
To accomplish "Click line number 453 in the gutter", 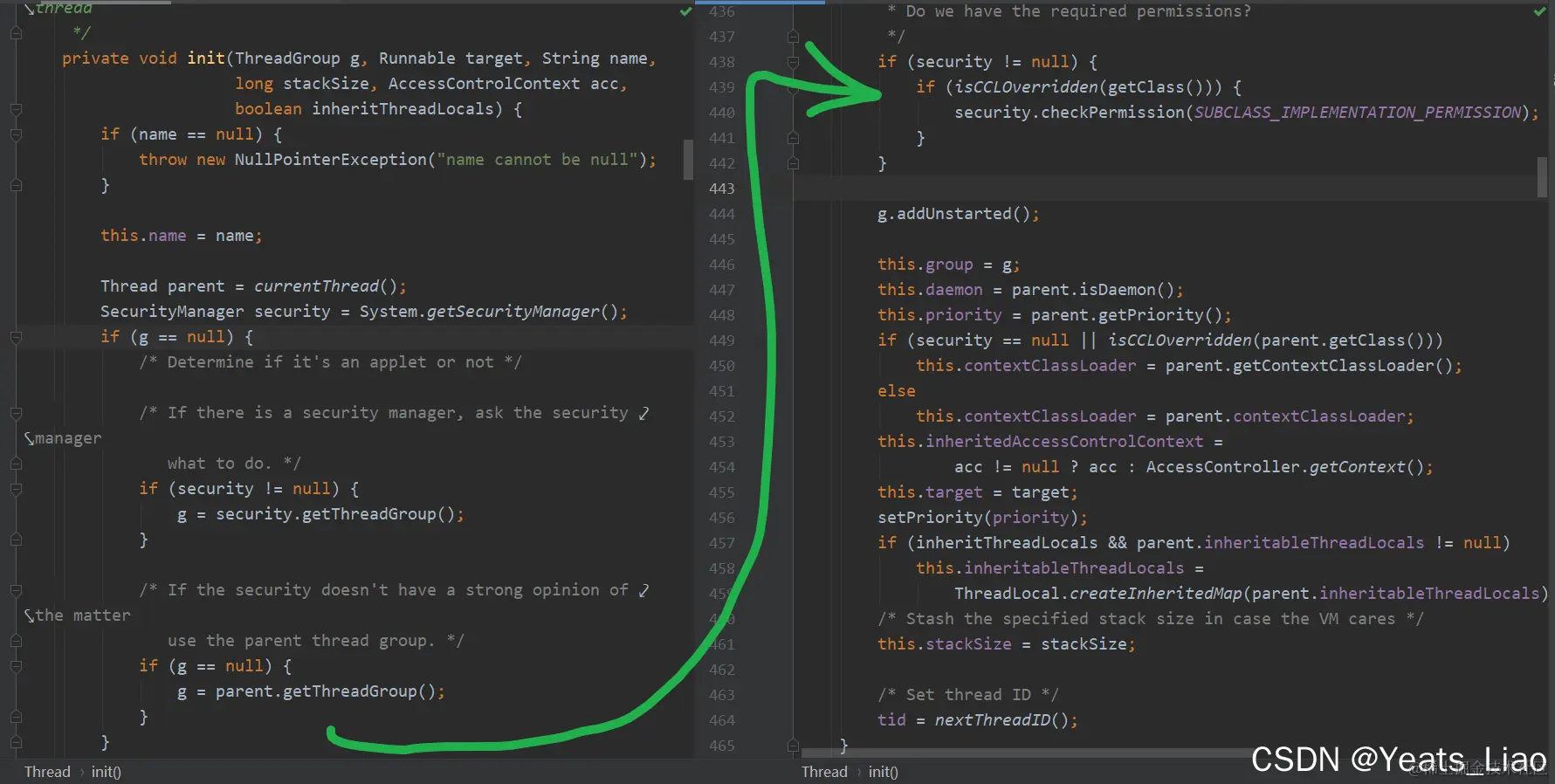I will (x=722, y=442).
